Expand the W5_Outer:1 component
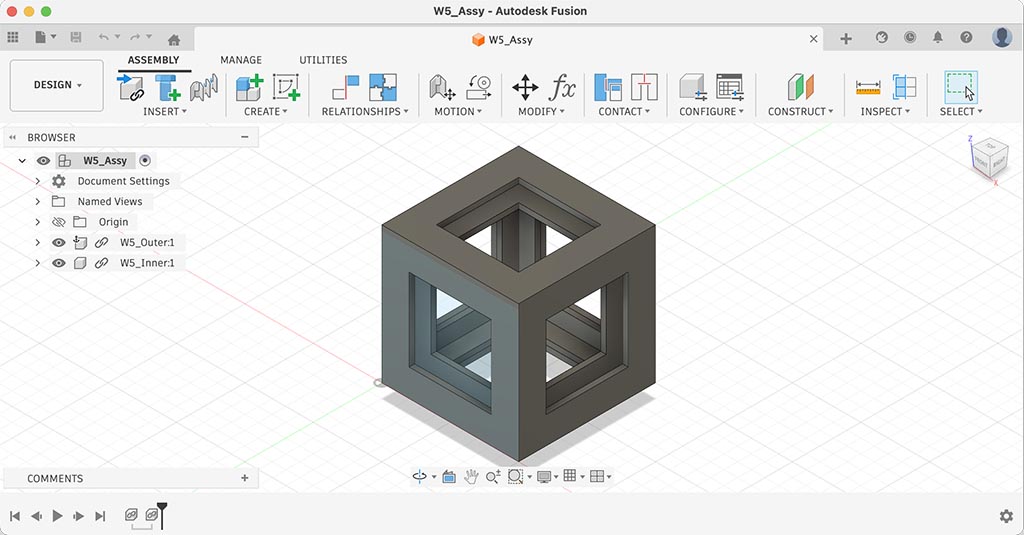Image resolution: width=1024 pixels, height=535 pixels. coord(37,242)
